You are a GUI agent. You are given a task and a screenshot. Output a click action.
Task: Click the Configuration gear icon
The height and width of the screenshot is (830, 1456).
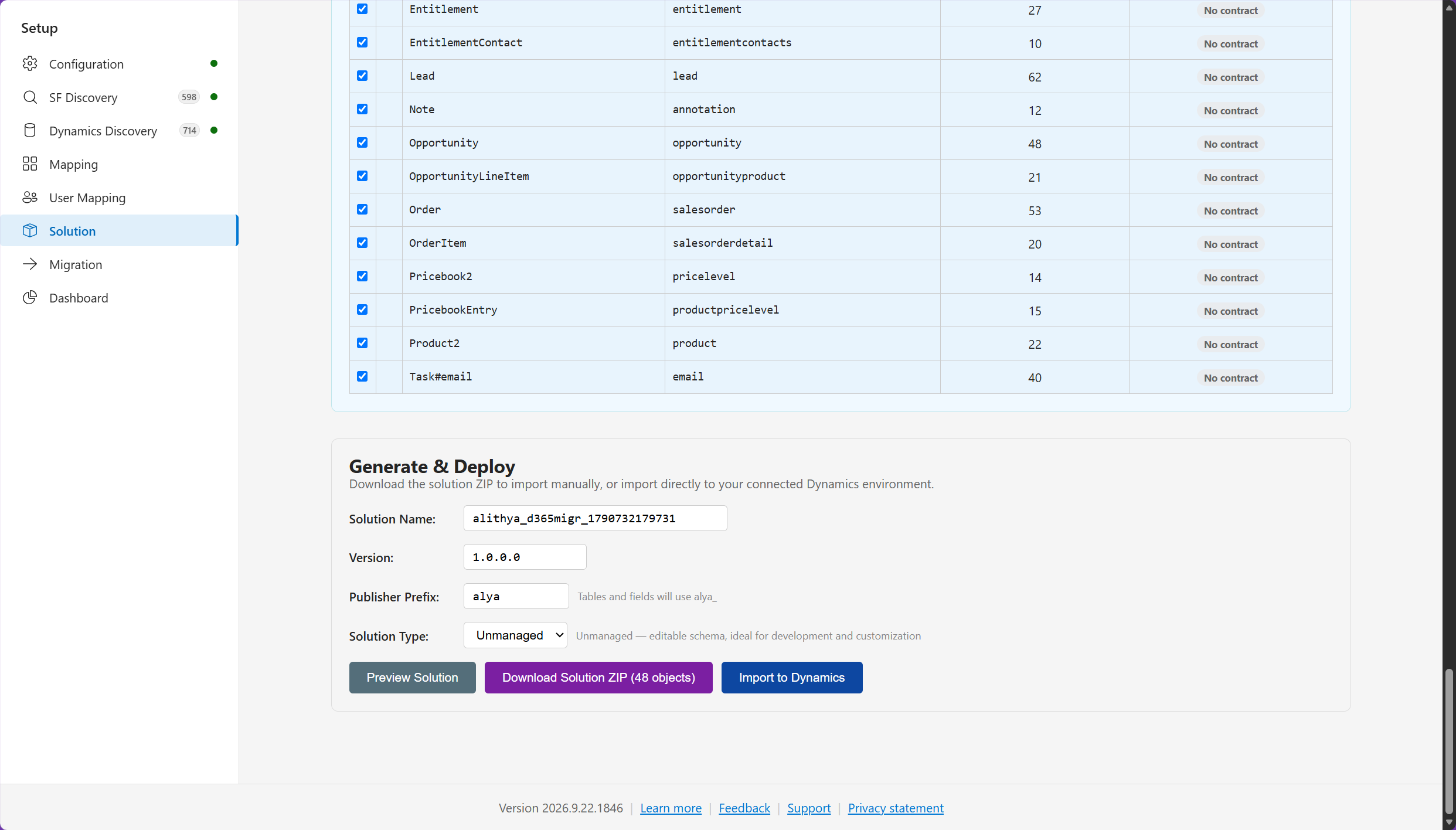(30, 64)
